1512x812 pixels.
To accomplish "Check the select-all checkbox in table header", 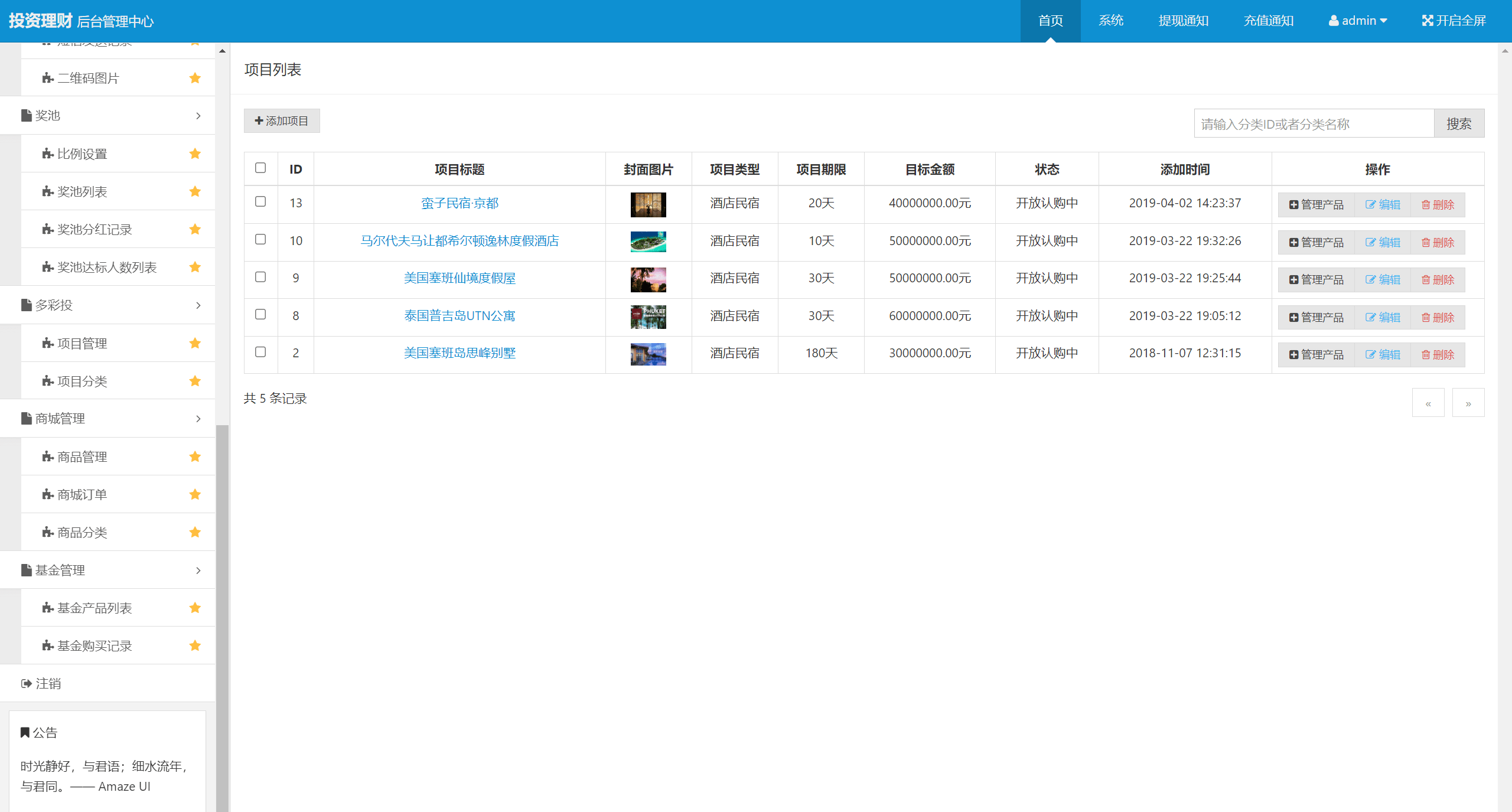I will [x=260, y=168].
